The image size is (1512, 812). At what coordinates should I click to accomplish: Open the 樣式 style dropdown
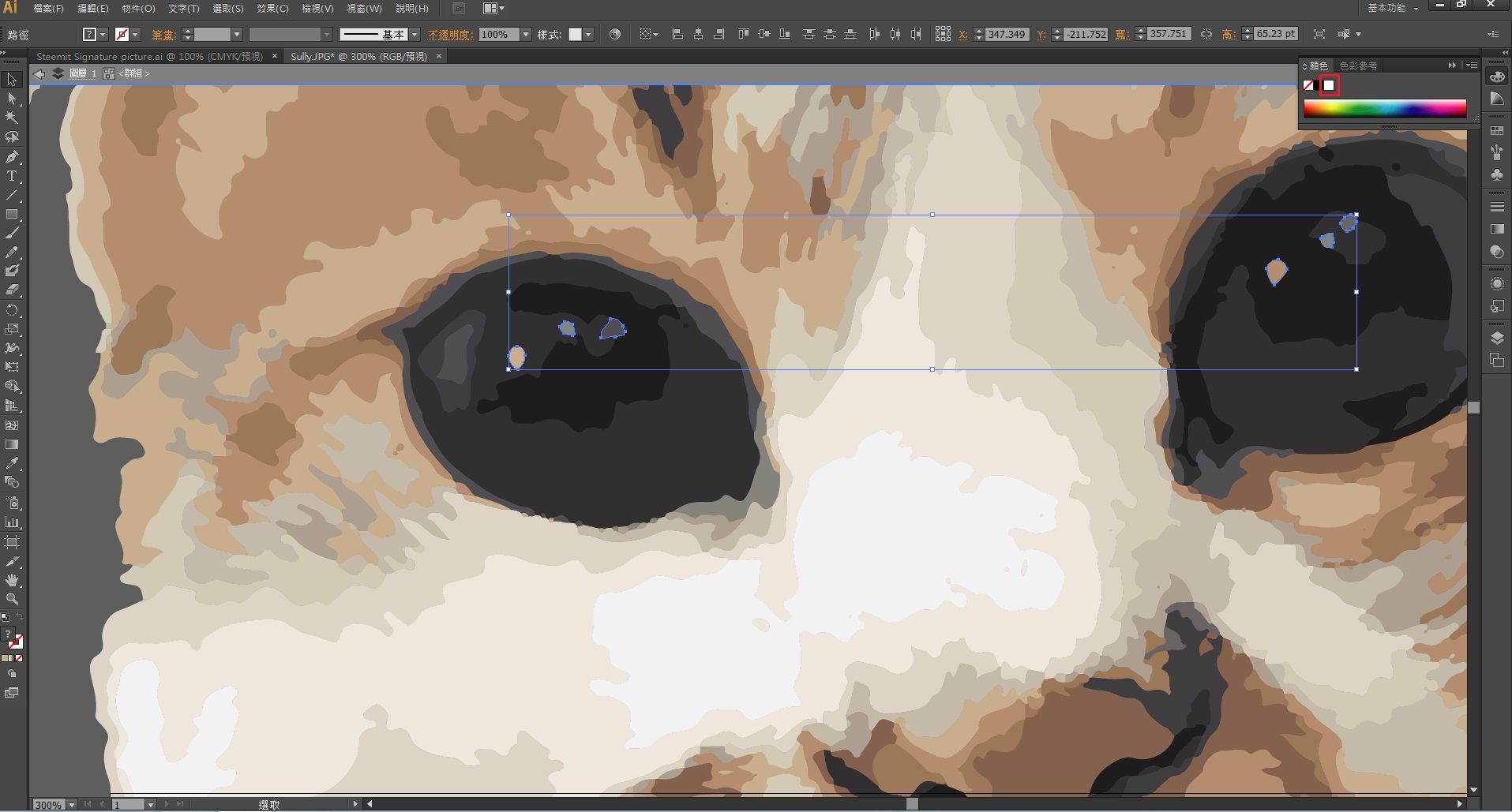tap(588, 34)
